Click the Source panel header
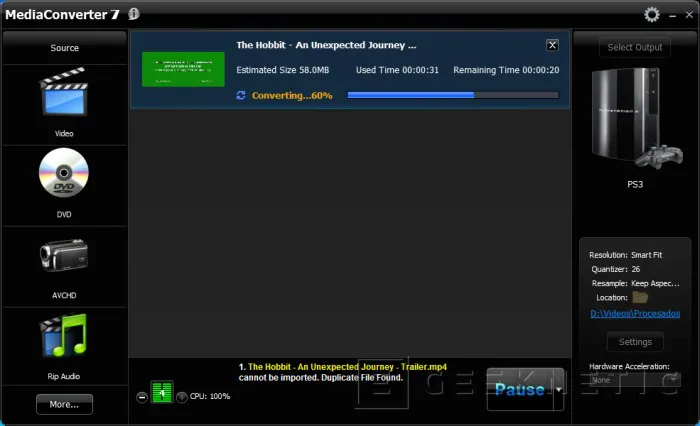Image resolution: width=700 pixels, height=426 pixels. point(64,48)
